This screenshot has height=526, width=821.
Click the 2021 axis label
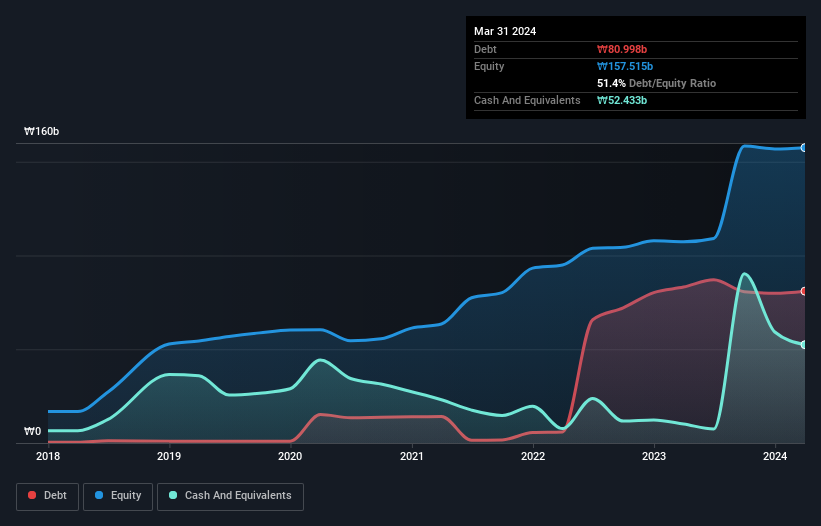coord(412,456)
